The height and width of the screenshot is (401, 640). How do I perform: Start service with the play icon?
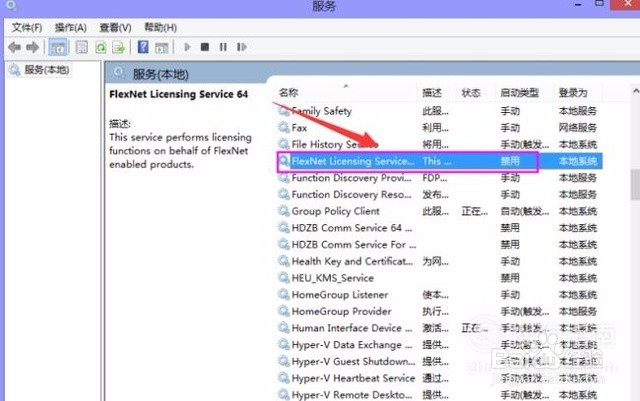pos(187,47)
